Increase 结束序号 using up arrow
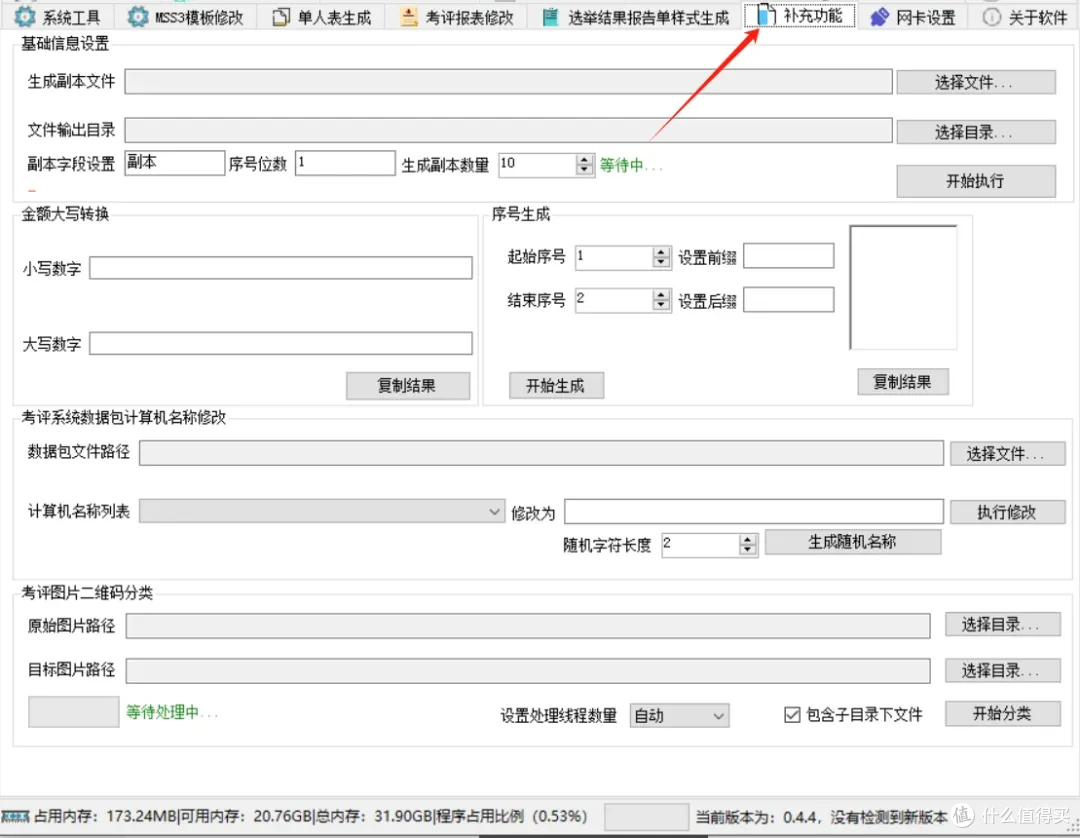Viewport: 1080px width, 838px height. click(661, 294)
